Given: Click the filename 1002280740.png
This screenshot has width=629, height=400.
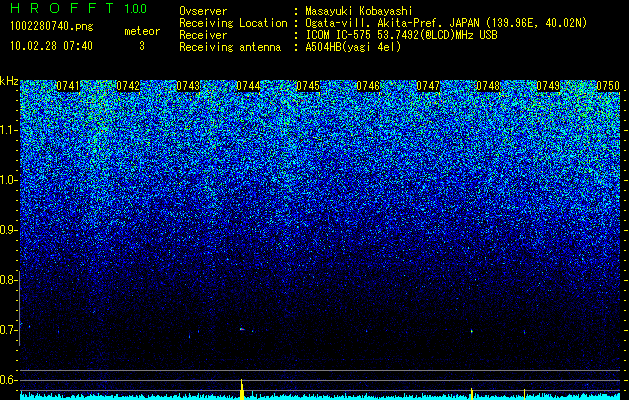Looking at the screenshot, I should (52, 26).
